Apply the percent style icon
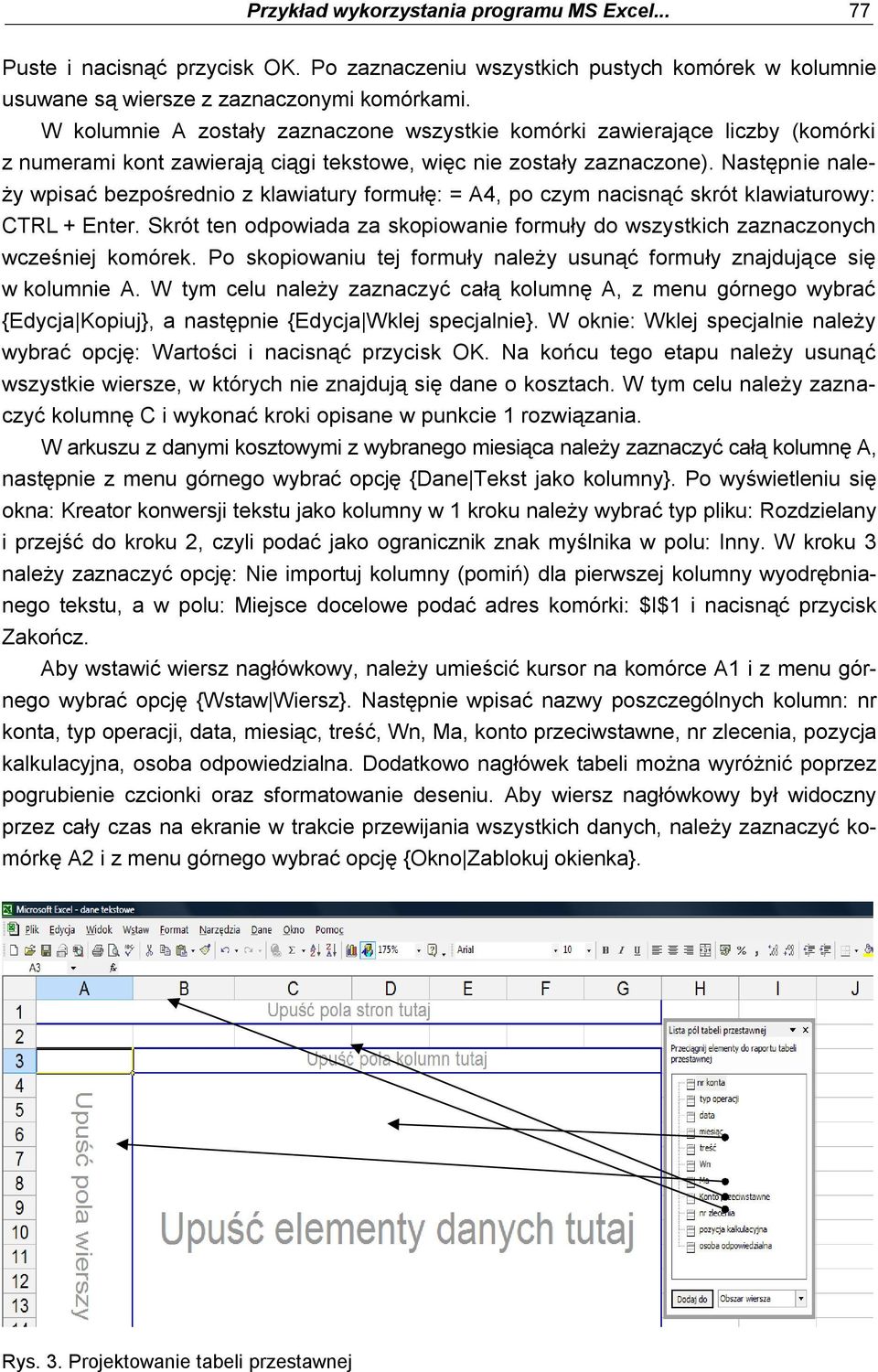Image resolution: width=878 pixels, height=1372 pixels. [x=742, y=949]
